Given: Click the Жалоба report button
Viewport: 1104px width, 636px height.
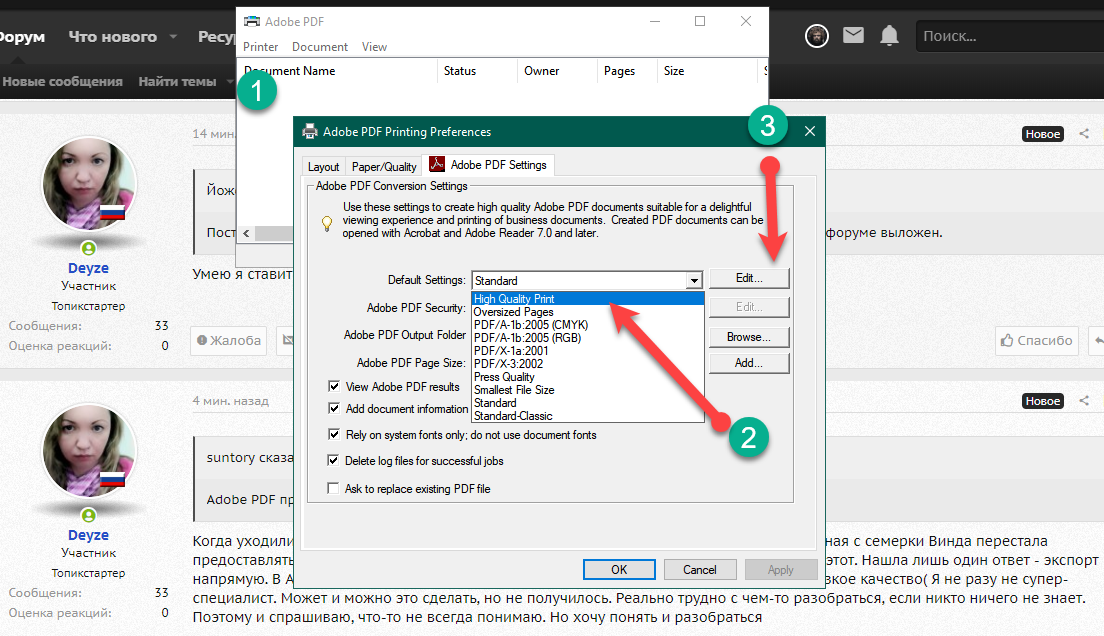Looking at the screenshot, I should pos(229,340).
